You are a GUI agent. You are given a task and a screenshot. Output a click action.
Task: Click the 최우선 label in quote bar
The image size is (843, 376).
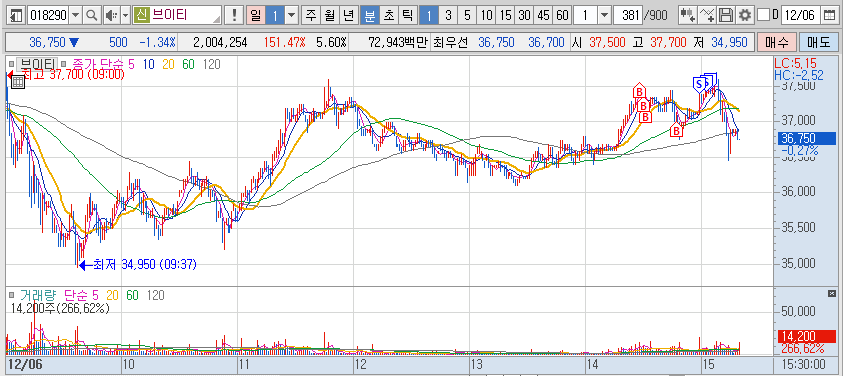[x=450, y=42]
